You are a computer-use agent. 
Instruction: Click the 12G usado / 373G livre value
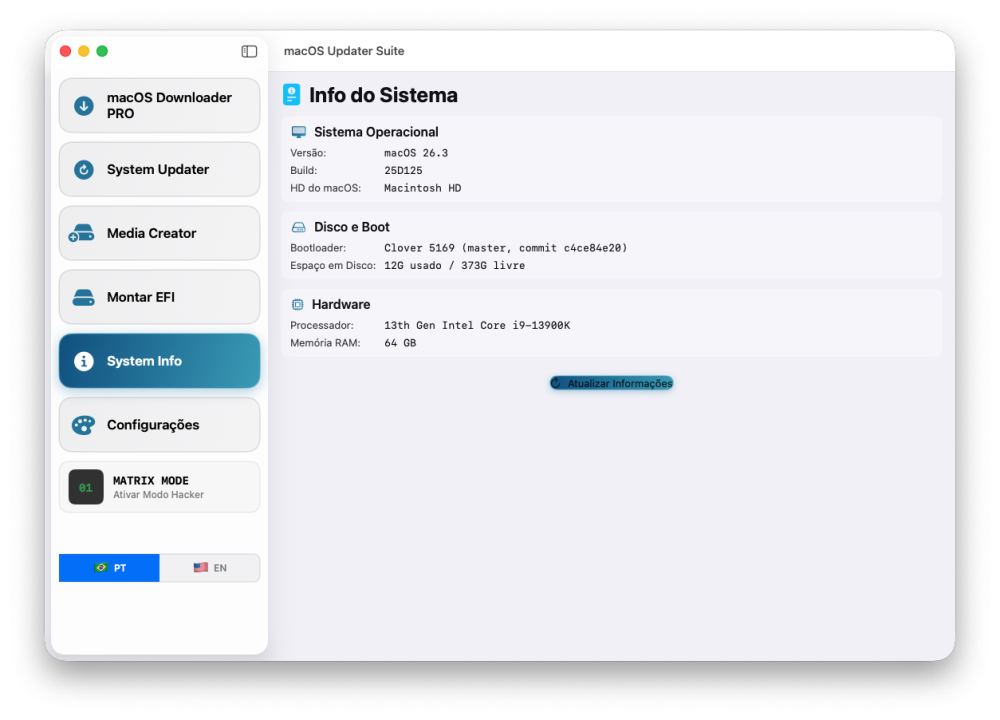(454, 265)
